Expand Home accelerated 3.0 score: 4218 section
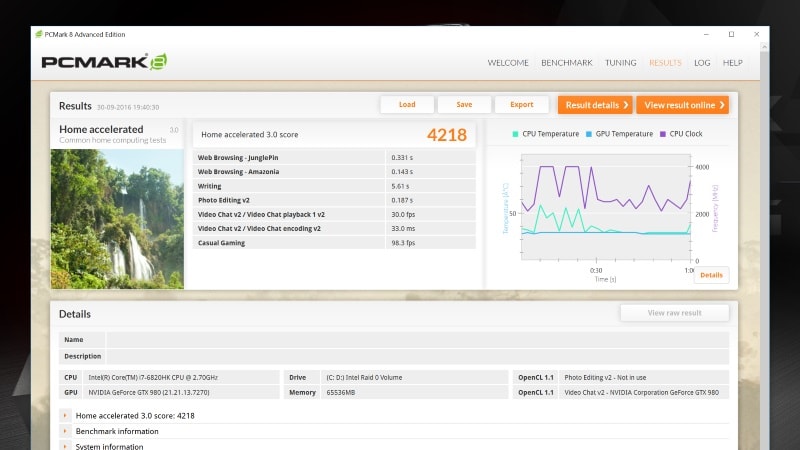 (65, 415)
